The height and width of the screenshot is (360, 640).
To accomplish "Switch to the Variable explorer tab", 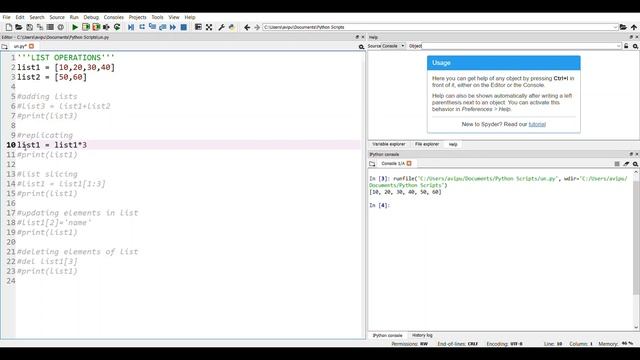I will click(389, 144).
